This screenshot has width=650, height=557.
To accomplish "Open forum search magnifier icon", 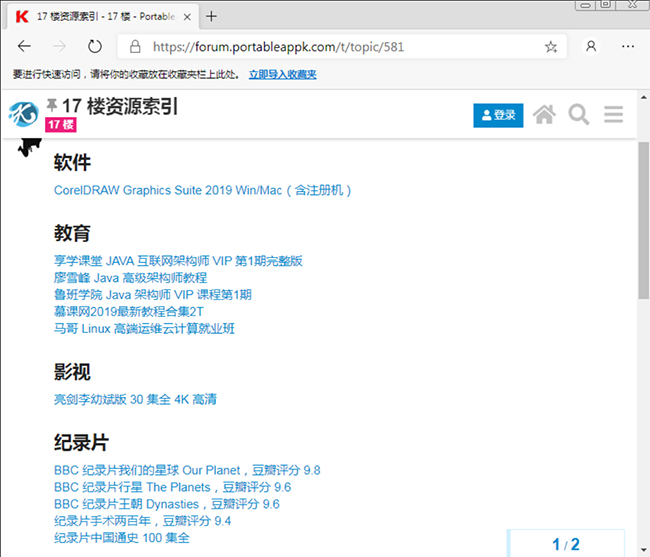I will [x=579, y=115].
